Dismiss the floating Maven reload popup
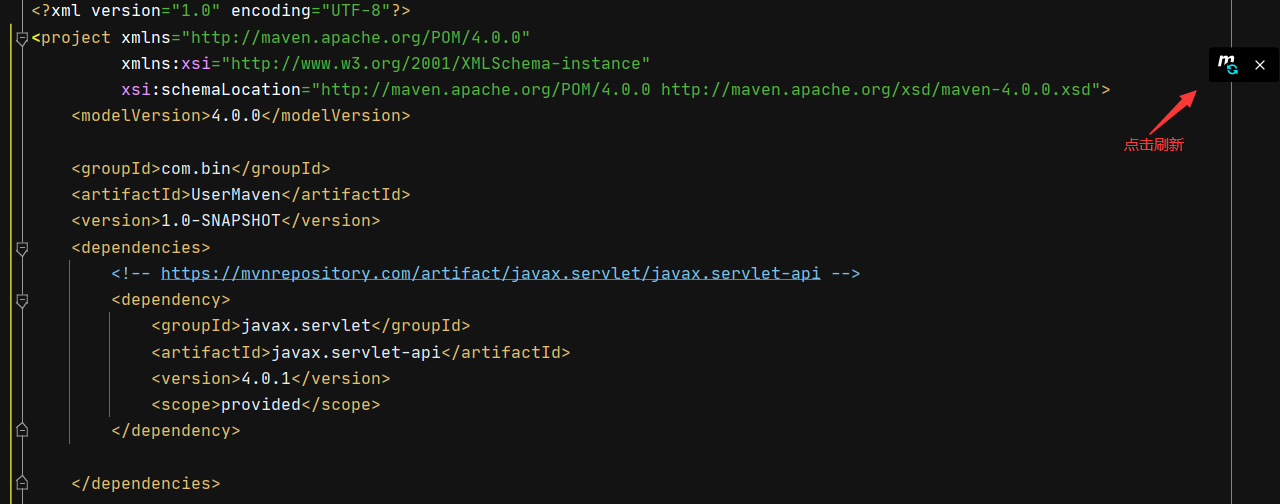1280x504 pixels. (x=1260, y=65)
